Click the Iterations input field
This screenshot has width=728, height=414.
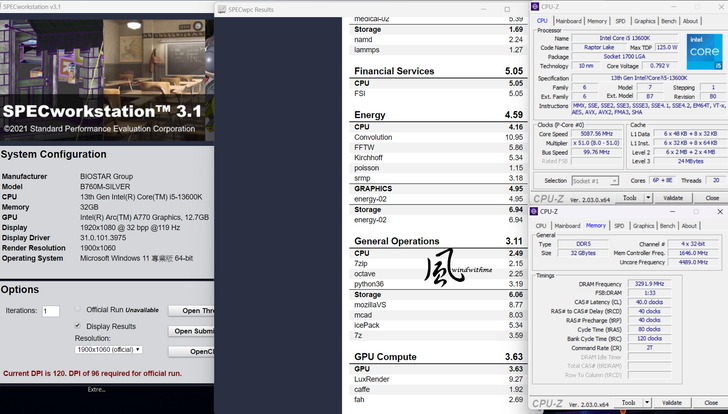point(50,311)
